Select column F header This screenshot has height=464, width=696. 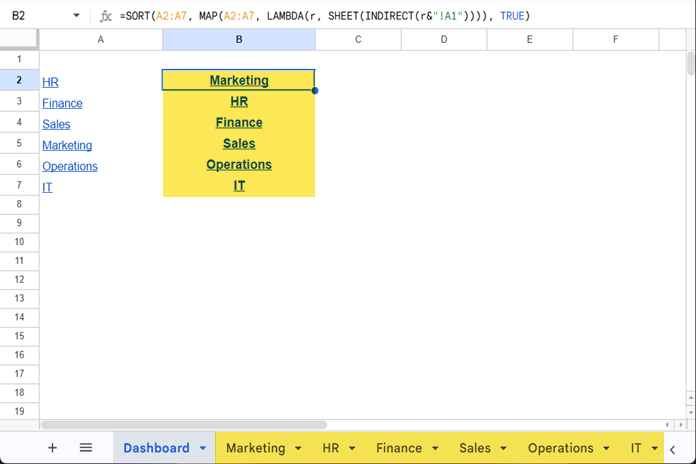tap(616, 40)
